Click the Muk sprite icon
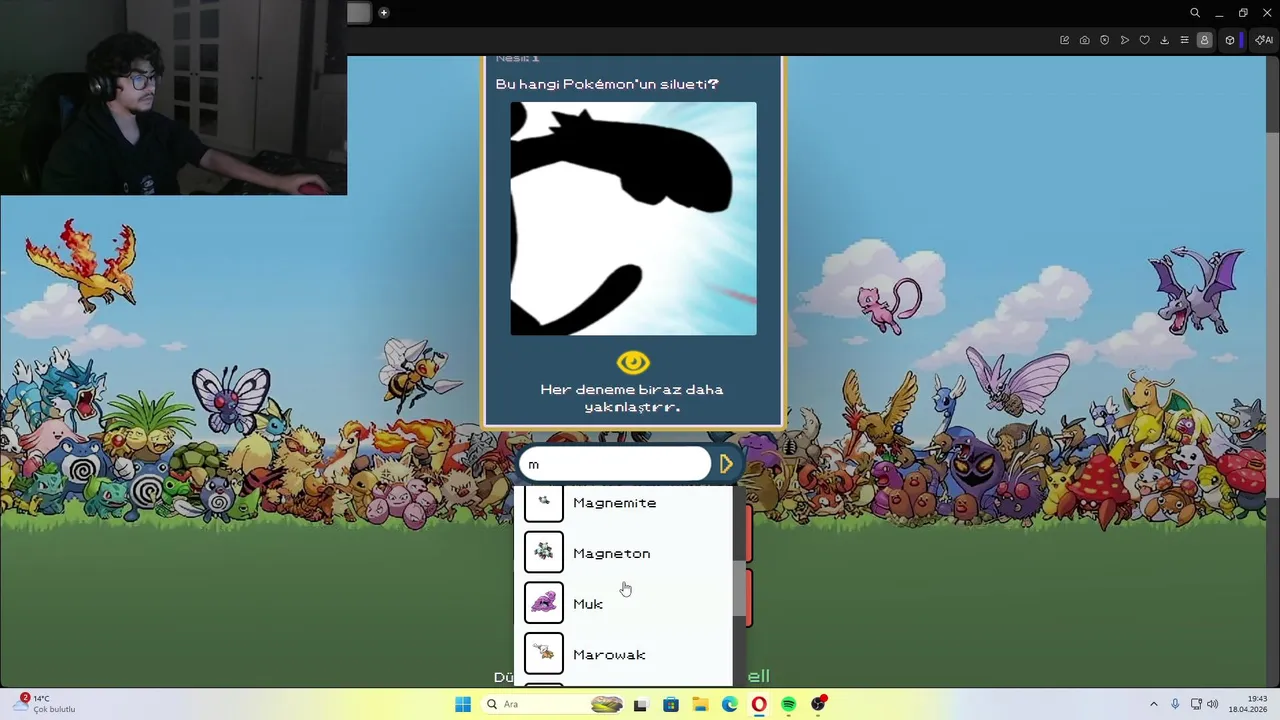Viewport: 1280px width, 720px height. [x=544, y=603]
